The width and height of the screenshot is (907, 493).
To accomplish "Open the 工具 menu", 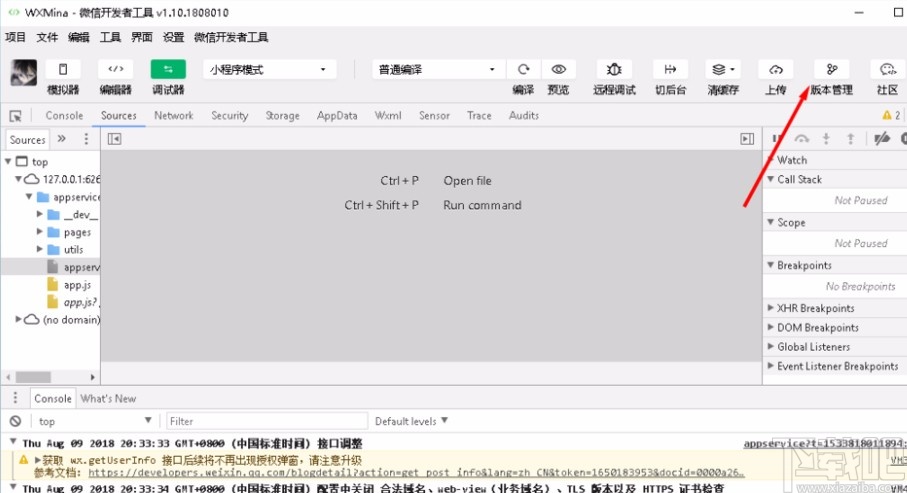I will point(110,38).
